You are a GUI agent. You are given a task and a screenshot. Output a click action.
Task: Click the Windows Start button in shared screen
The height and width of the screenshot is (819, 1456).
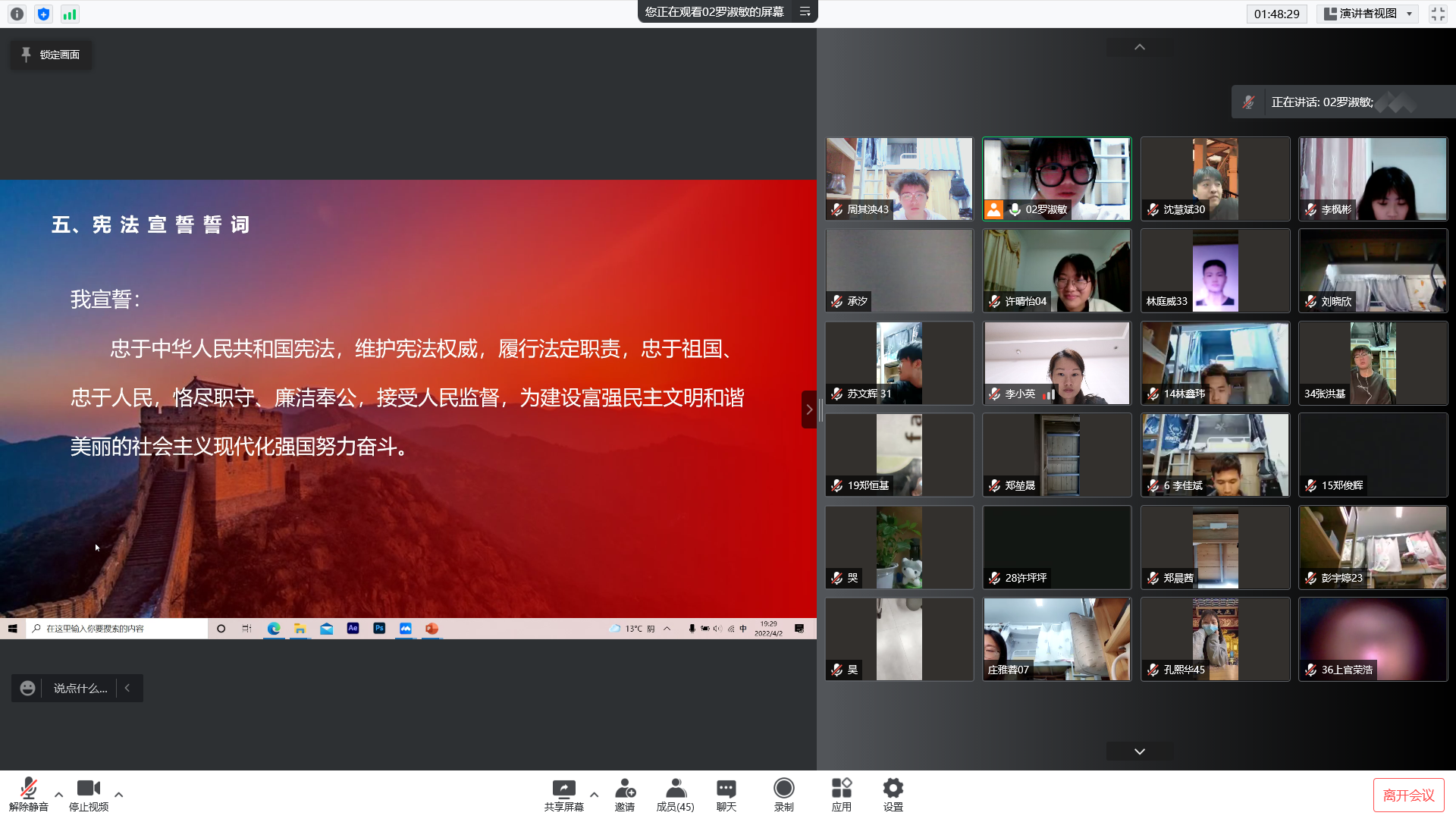click(x=13, y=629)
